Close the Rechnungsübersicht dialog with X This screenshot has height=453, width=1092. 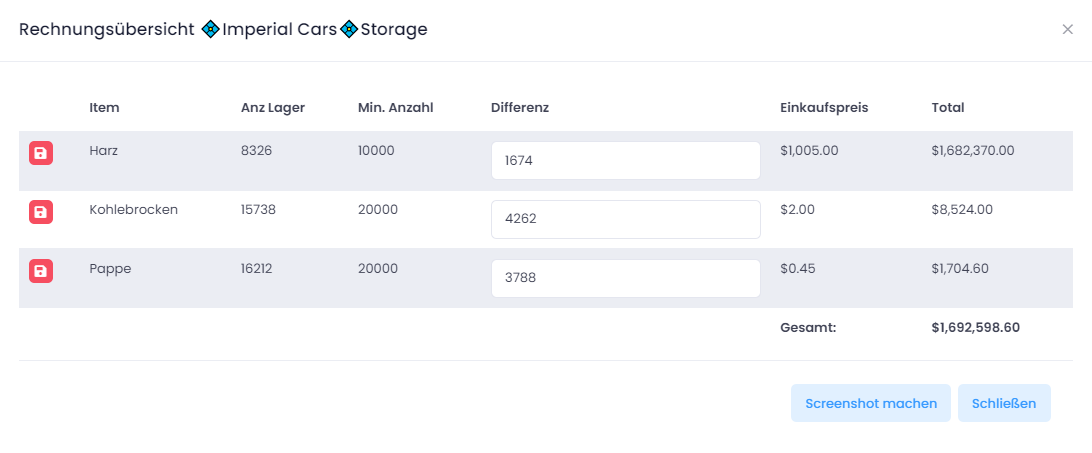click(1067, 30)
